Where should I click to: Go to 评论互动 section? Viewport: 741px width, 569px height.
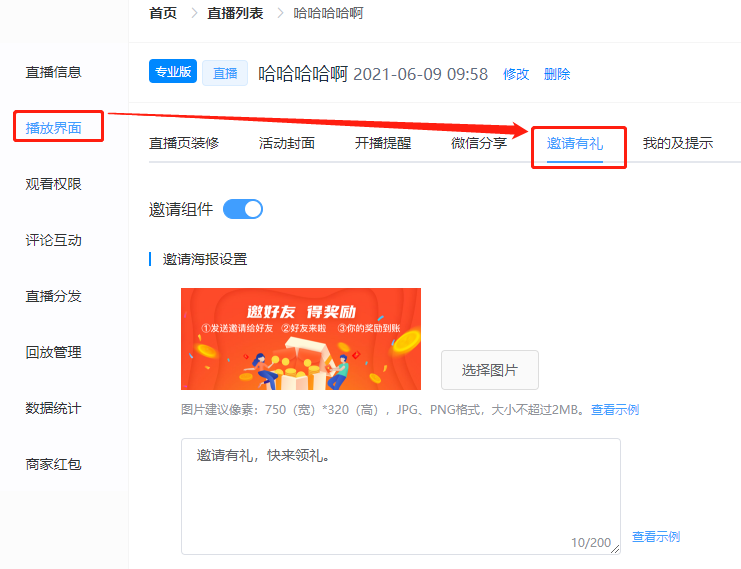coord(53,240)
